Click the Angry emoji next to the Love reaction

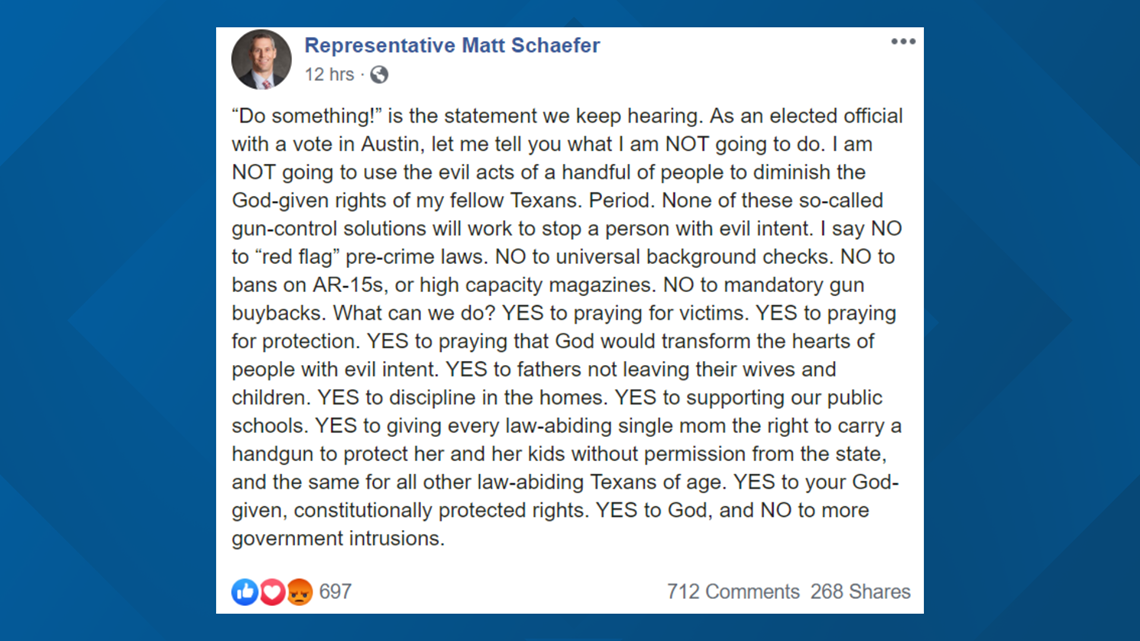click(297, 592)
